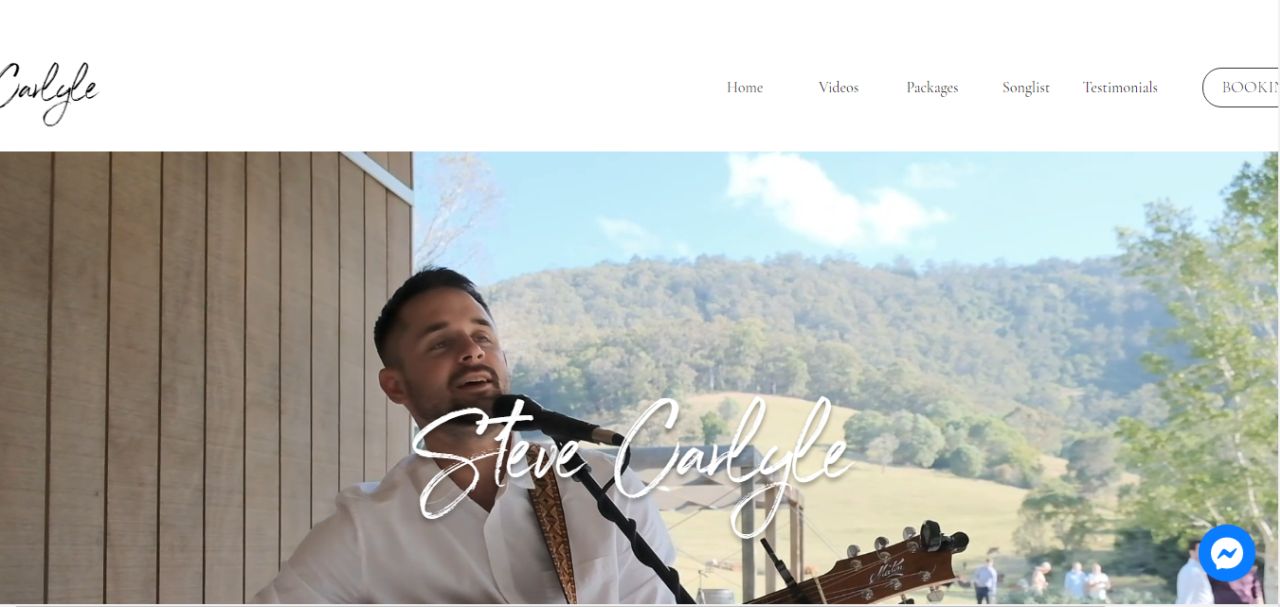Click the Steve Carlyle script title
The width and height of the screenshot is (1280, 607).
coord(633,458)
